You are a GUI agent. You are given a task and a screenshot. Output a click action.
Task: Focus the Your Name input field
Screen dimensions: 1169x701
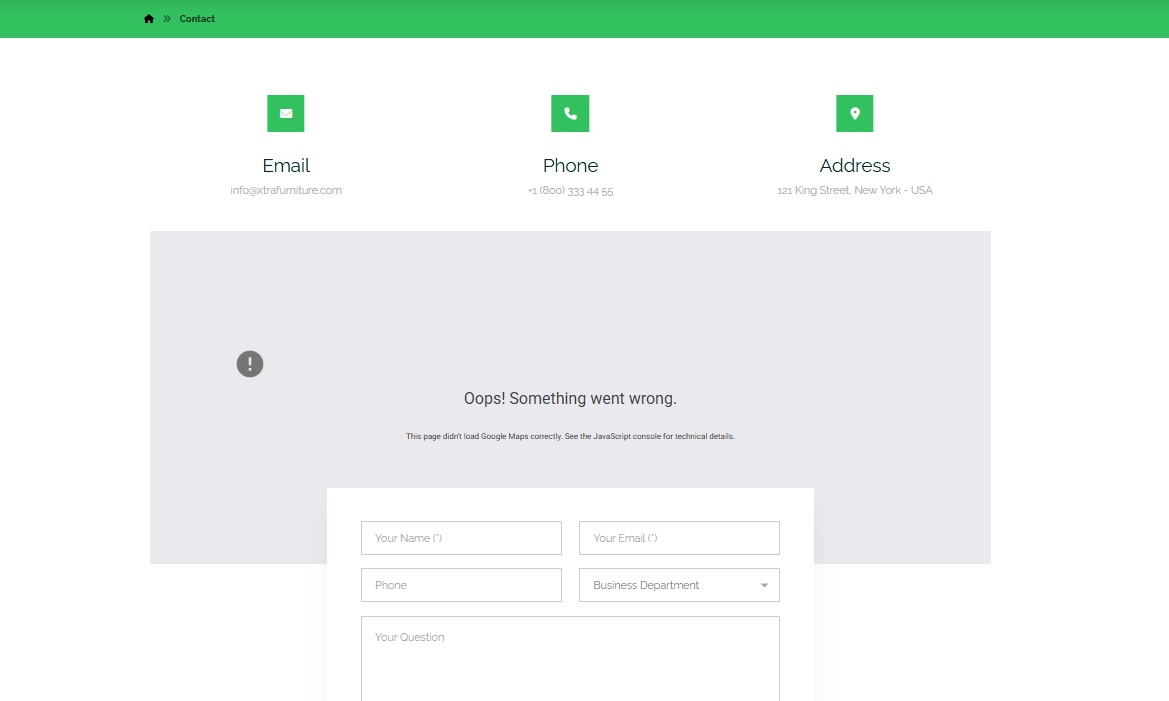tap(461, 538)
